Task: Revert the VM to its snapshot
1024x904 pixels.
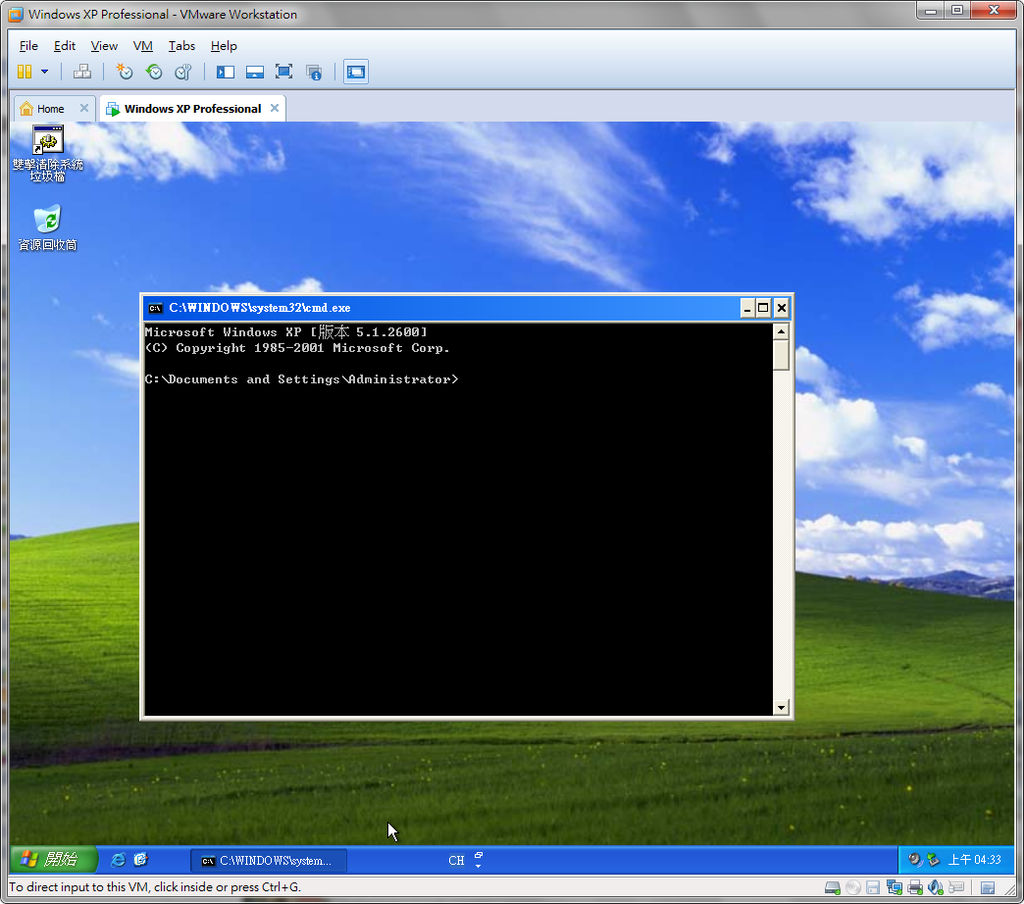Action: [x=154, y=72]
